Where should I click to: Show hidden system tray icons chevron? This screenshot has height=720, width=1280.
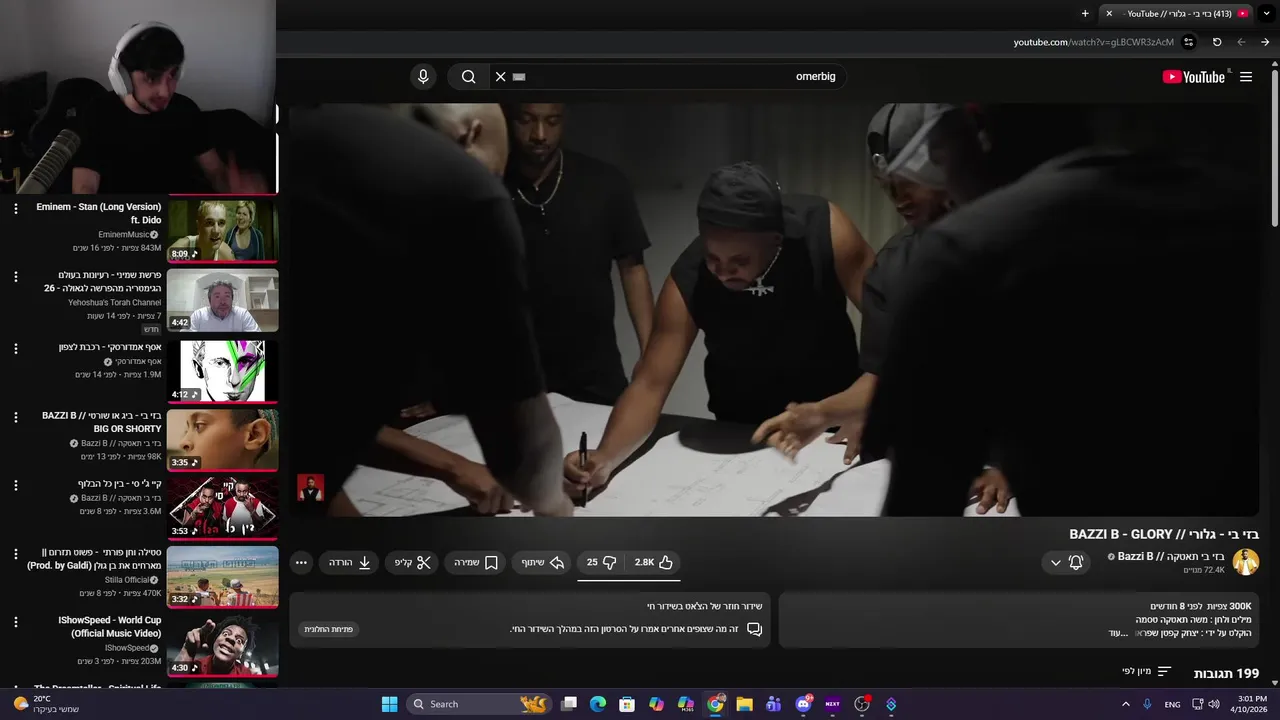click(1125, 704)
